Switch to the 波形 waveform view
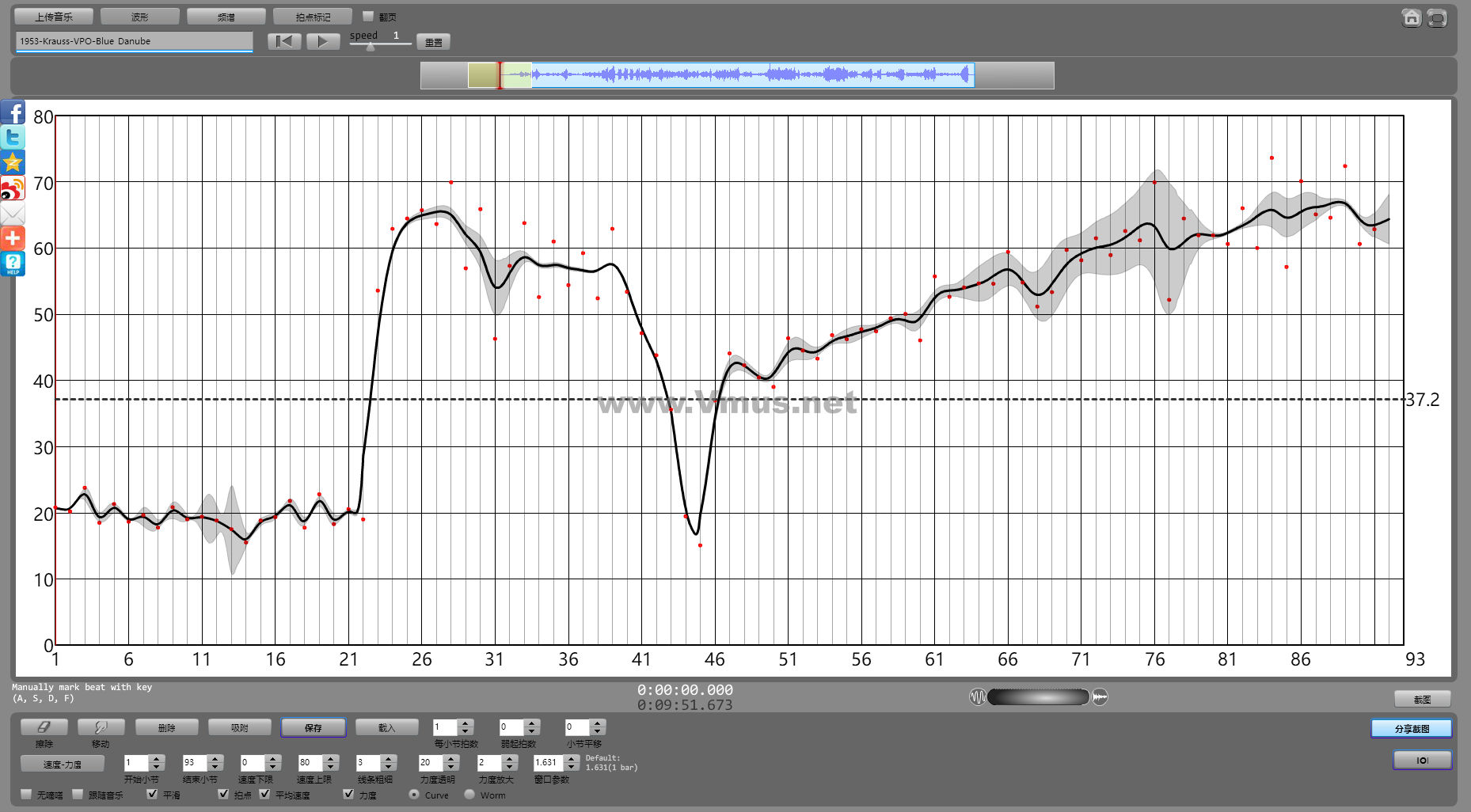The width and height of the screenshot is (1471, 812). (139, 17)
